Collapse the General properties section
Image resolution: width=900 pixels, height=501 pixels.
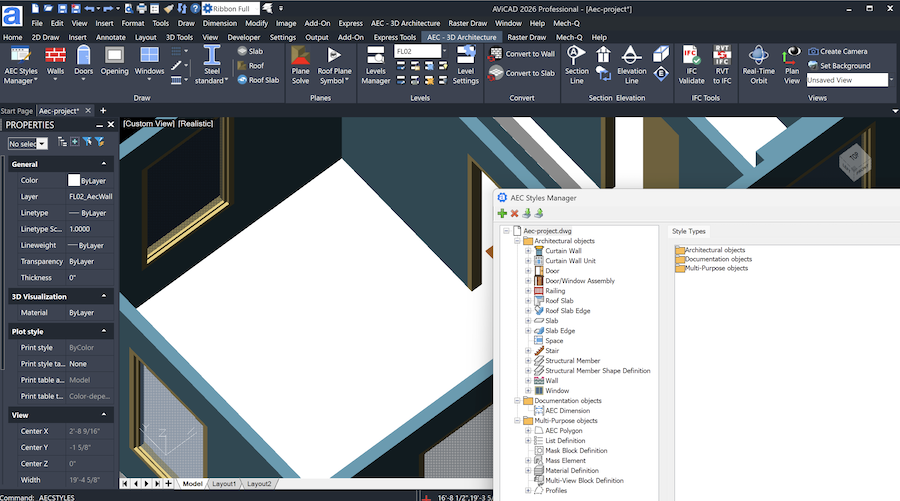(104, 163)
